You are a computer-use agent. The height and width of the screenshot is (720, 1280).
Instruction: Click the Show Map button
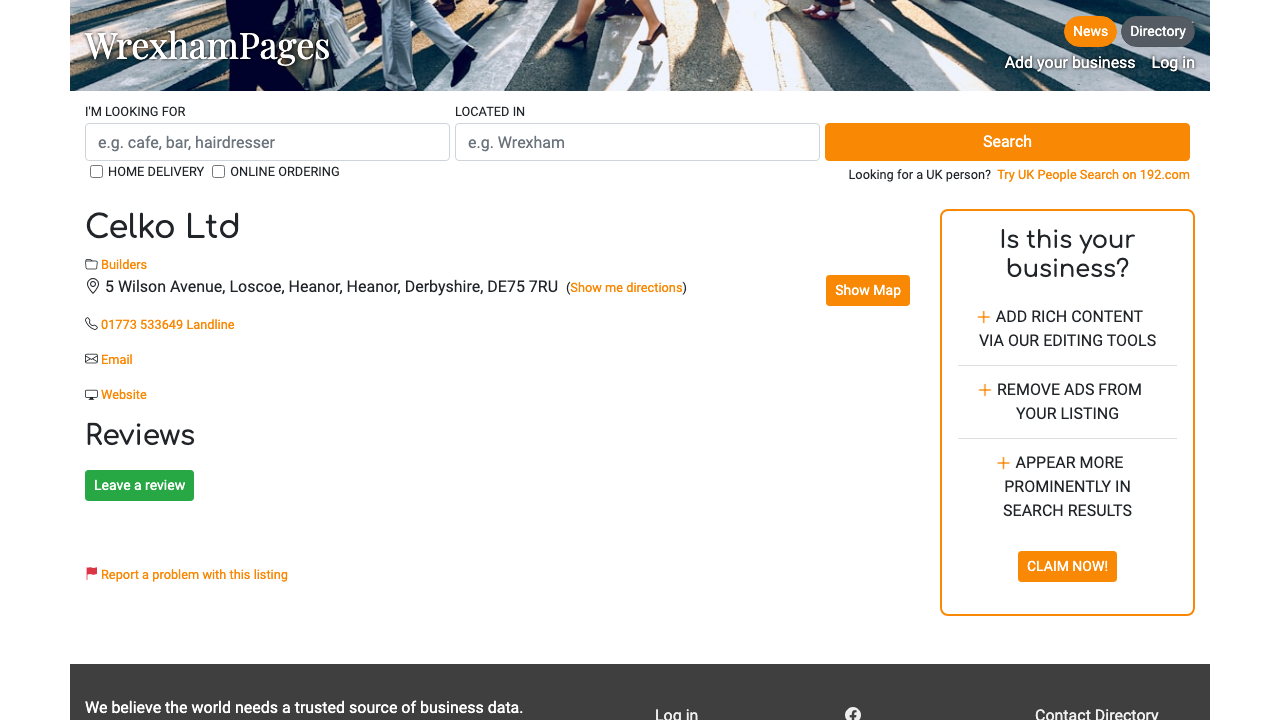tap(867, 290)
